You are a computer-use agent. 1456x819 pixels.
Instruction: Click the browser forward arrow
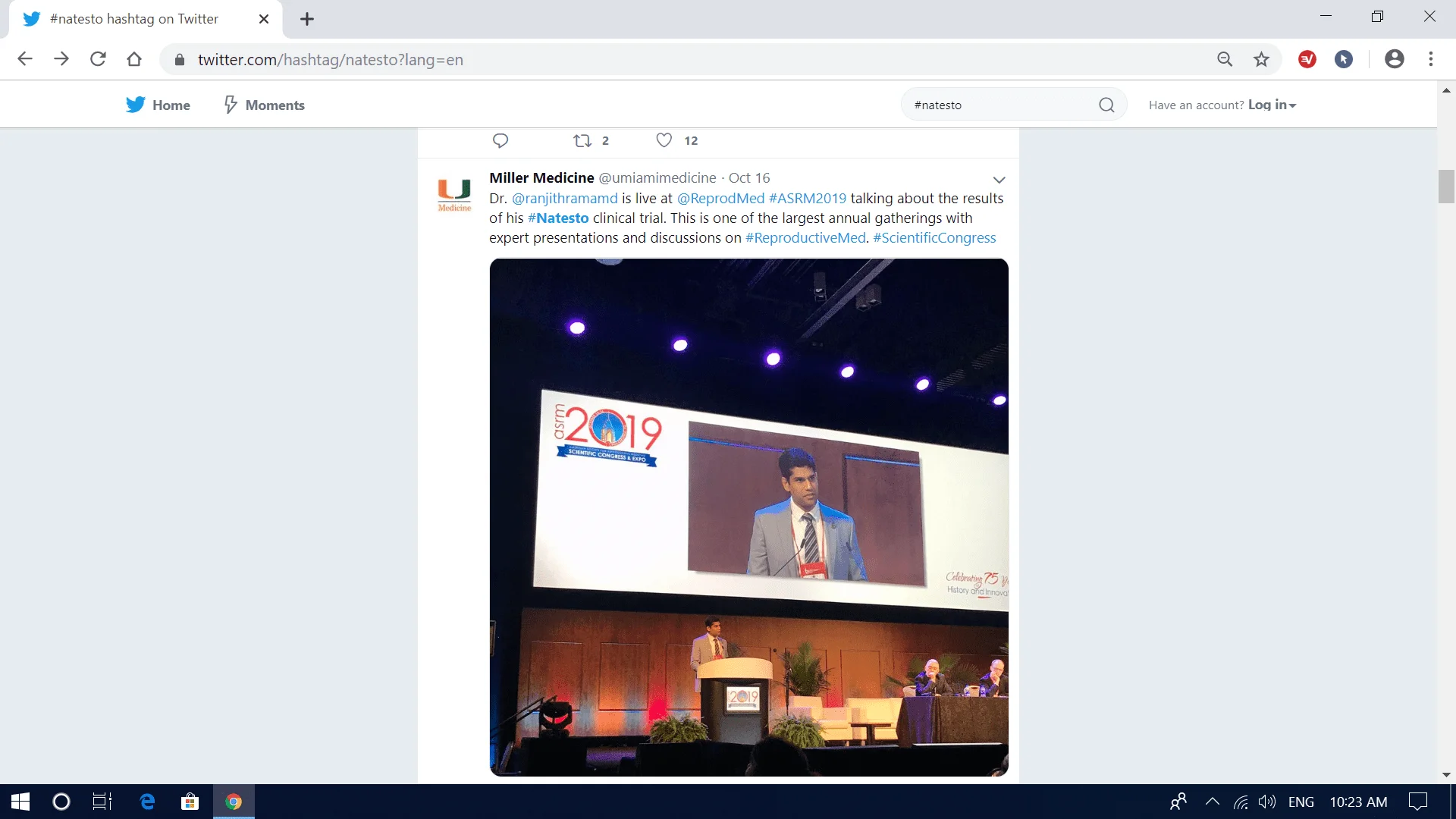click(x=61, y=59)
